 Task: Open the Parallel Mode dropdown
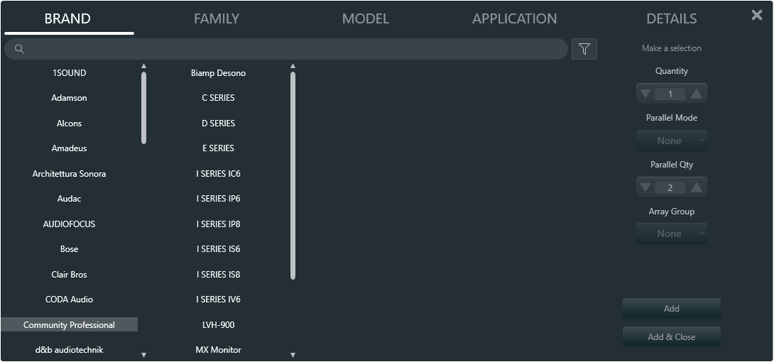point(671,141)
